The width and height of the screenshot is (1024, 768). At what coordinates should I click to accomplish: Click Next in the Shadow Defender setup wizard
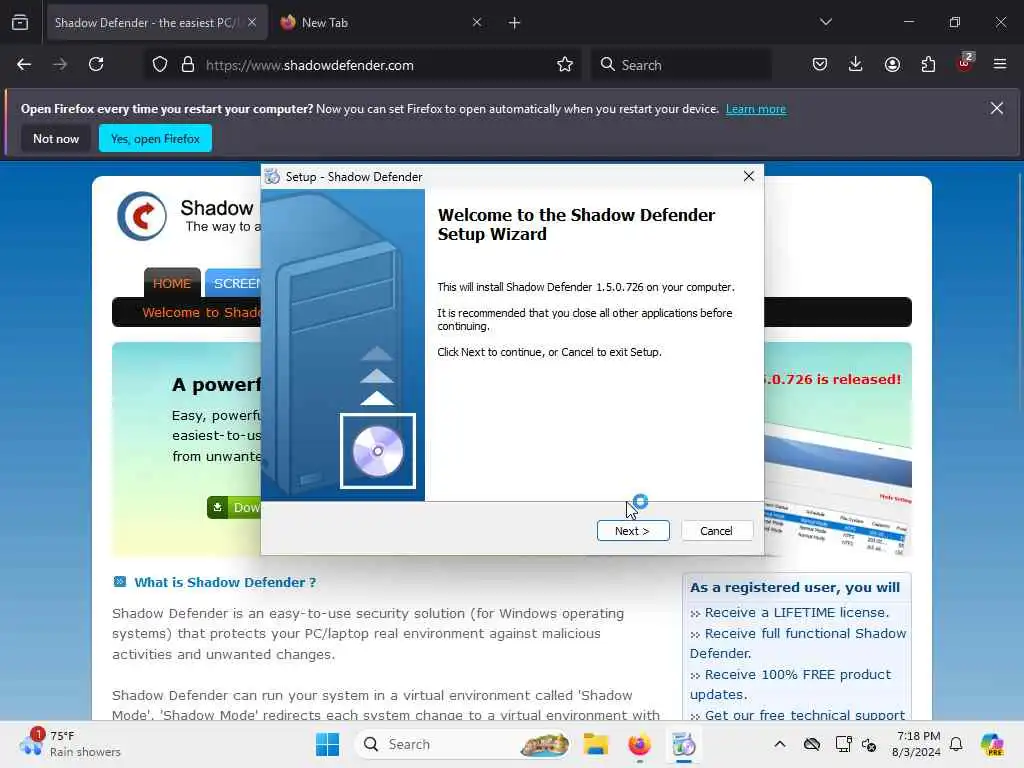pyautogui.click(x=633, y=531)
